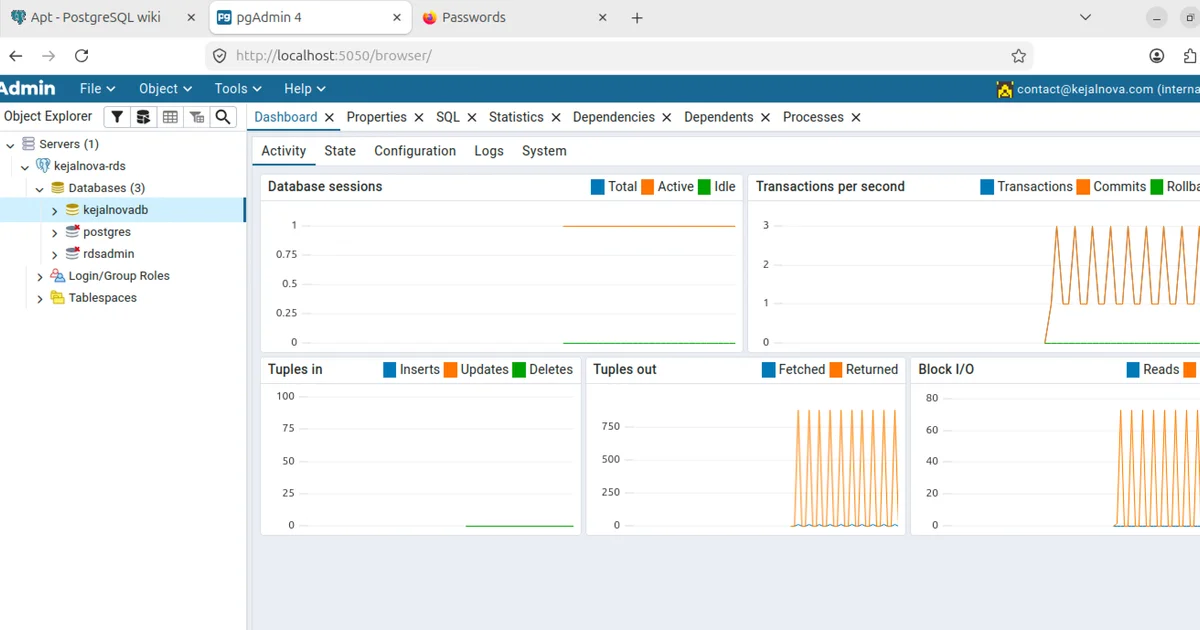Close the Properties tab
The image size is (1200, 630).
tap(418, 118)
